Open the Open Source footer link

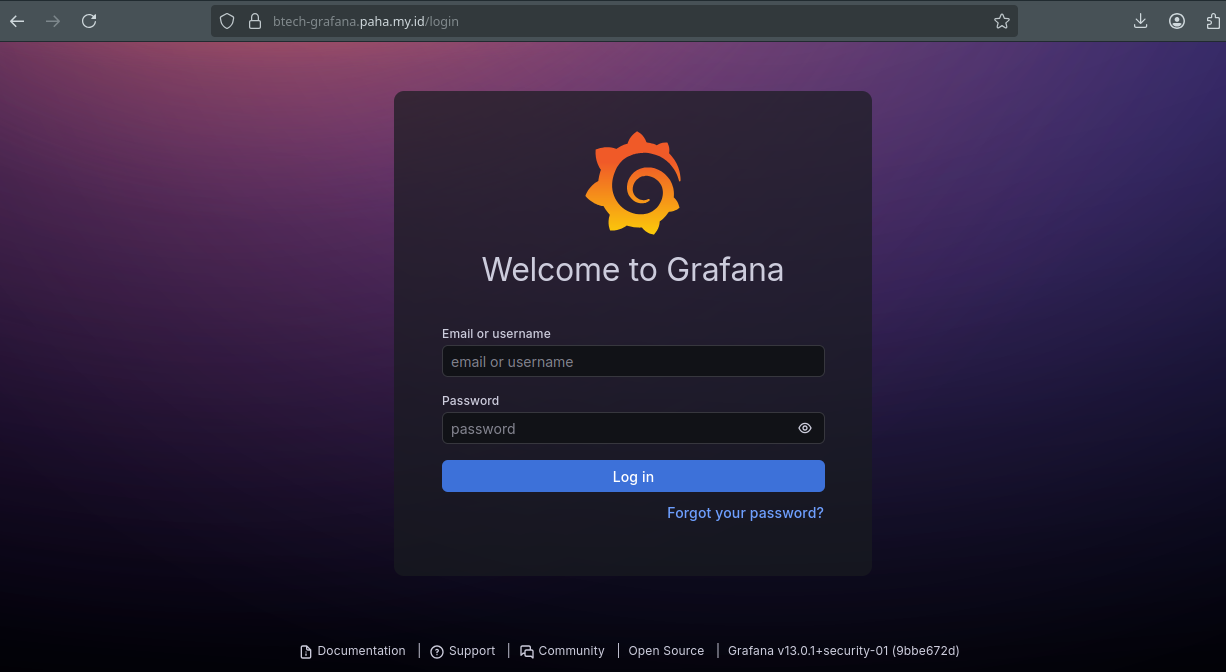(666, 651)
